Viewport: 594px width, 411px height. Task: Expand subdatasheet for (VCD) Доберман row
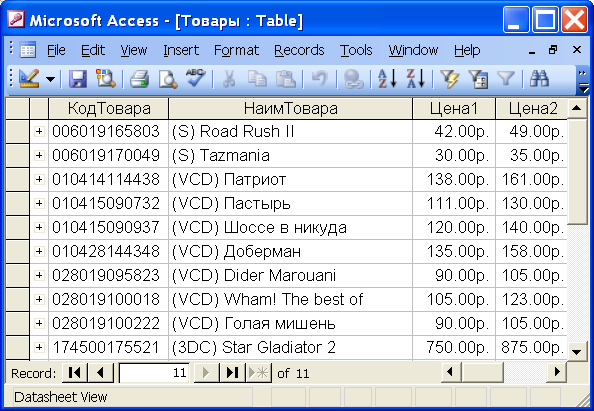[39, 251]
